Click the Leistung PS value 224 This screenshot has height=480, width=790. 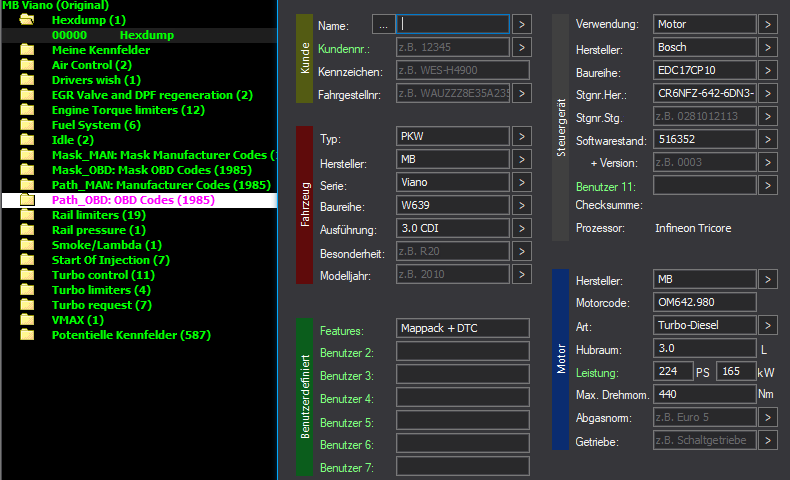(x=673, y=371)
